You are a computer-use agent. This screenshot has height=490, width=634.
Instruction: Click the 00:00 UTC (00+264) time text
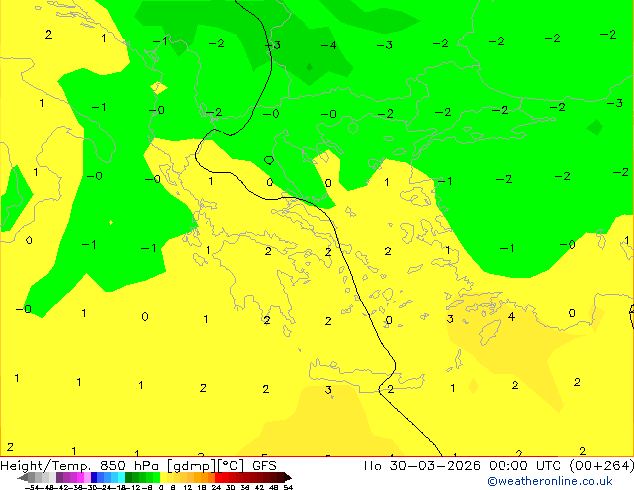coord(561,466)
